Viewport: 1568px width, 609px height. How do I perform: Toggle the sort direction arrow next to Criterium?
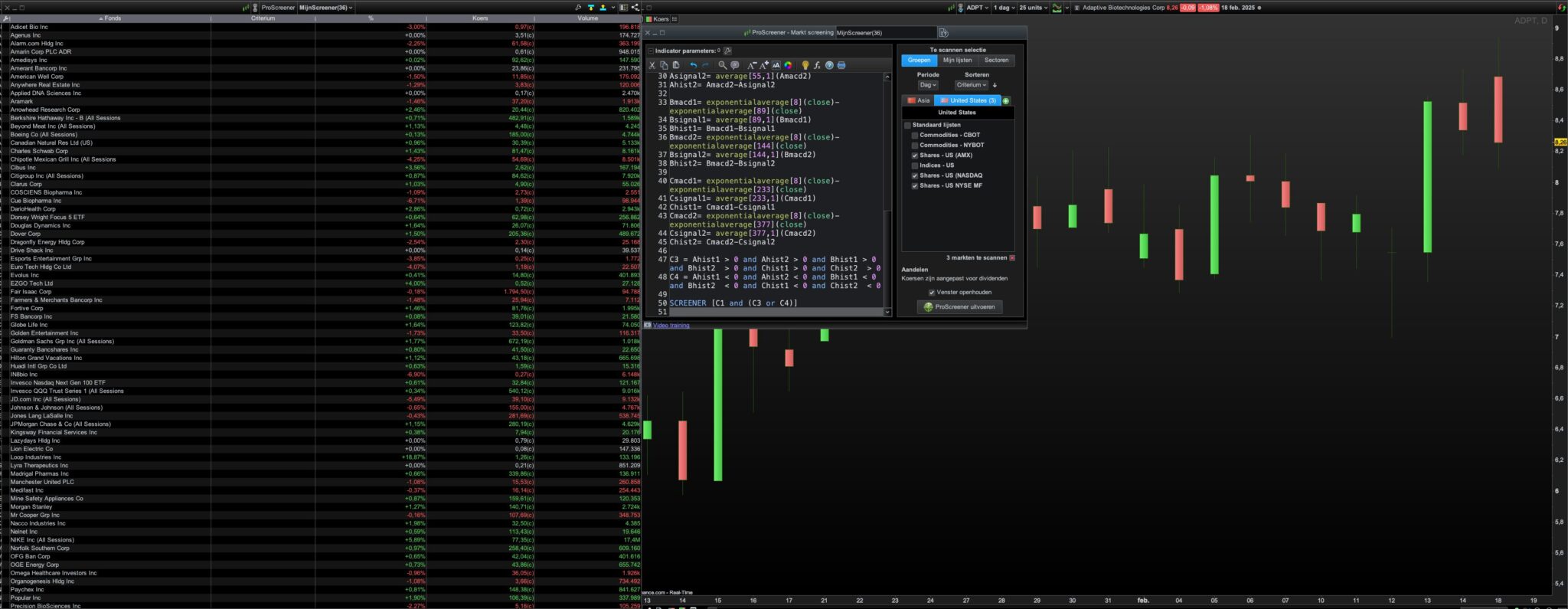click(x=995, y=85)
